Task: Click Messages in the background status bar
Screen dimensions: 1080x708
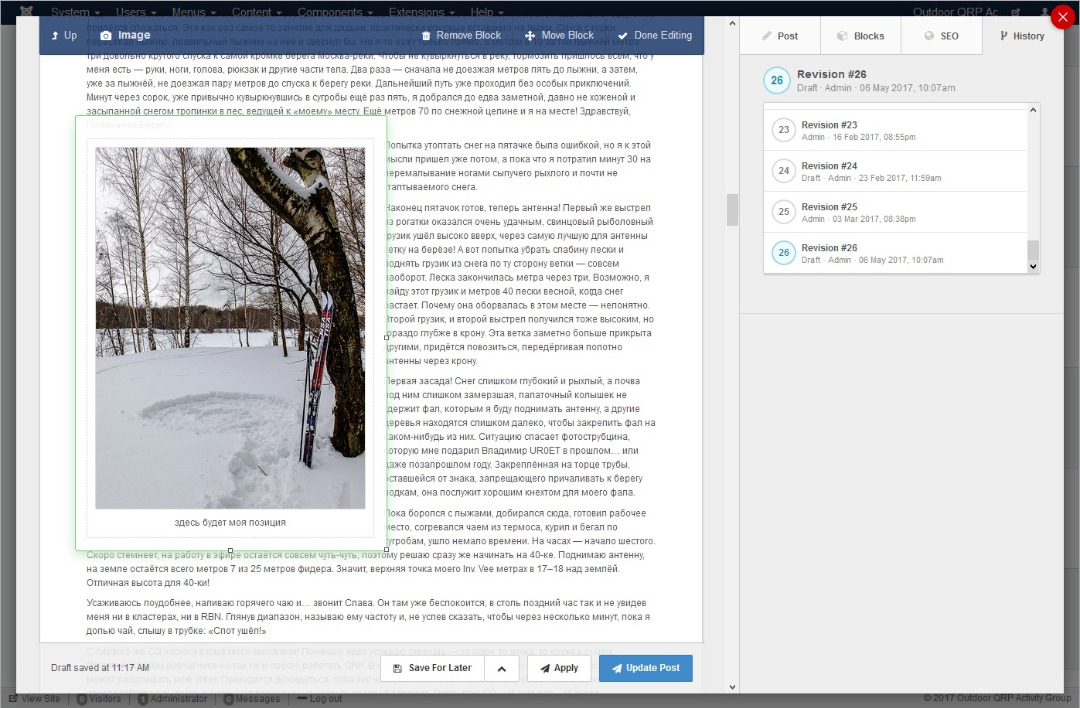Action: (252, 698)
